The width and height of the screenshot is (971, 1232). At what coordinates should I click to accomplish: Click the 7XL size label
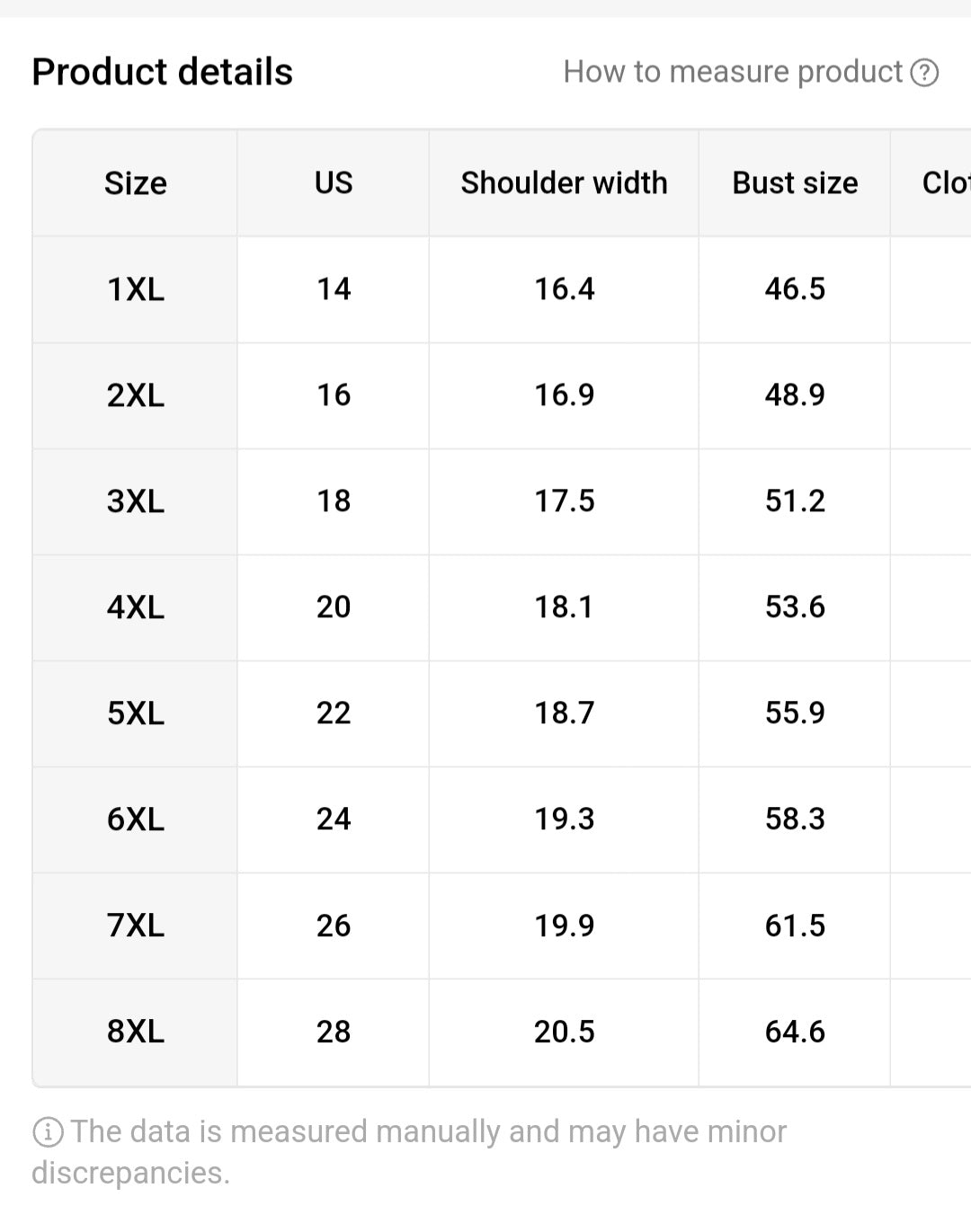[135, 926]
